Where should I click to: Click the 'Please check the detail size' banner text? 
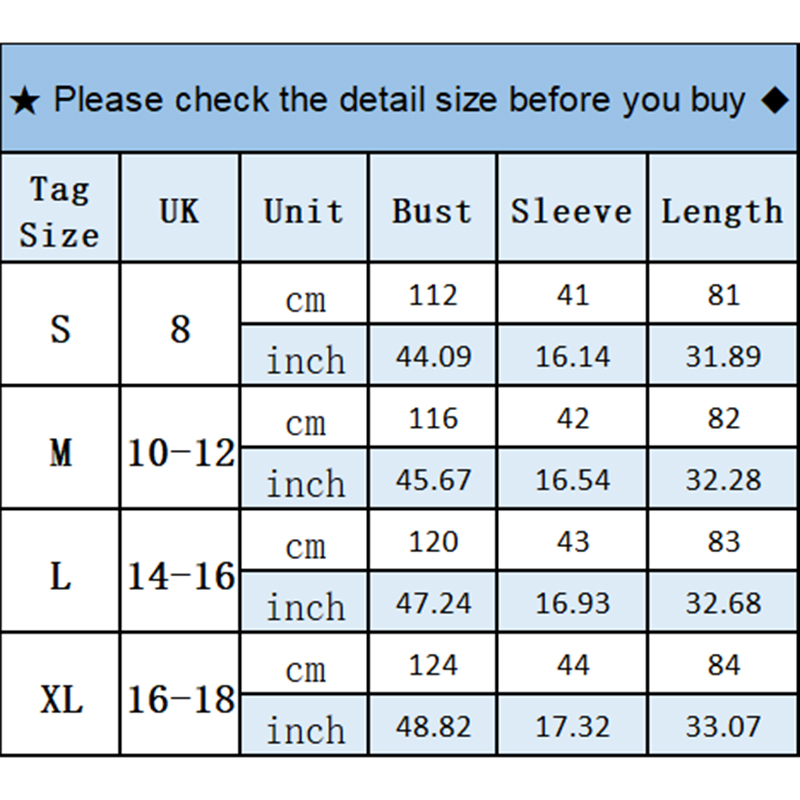399,101
